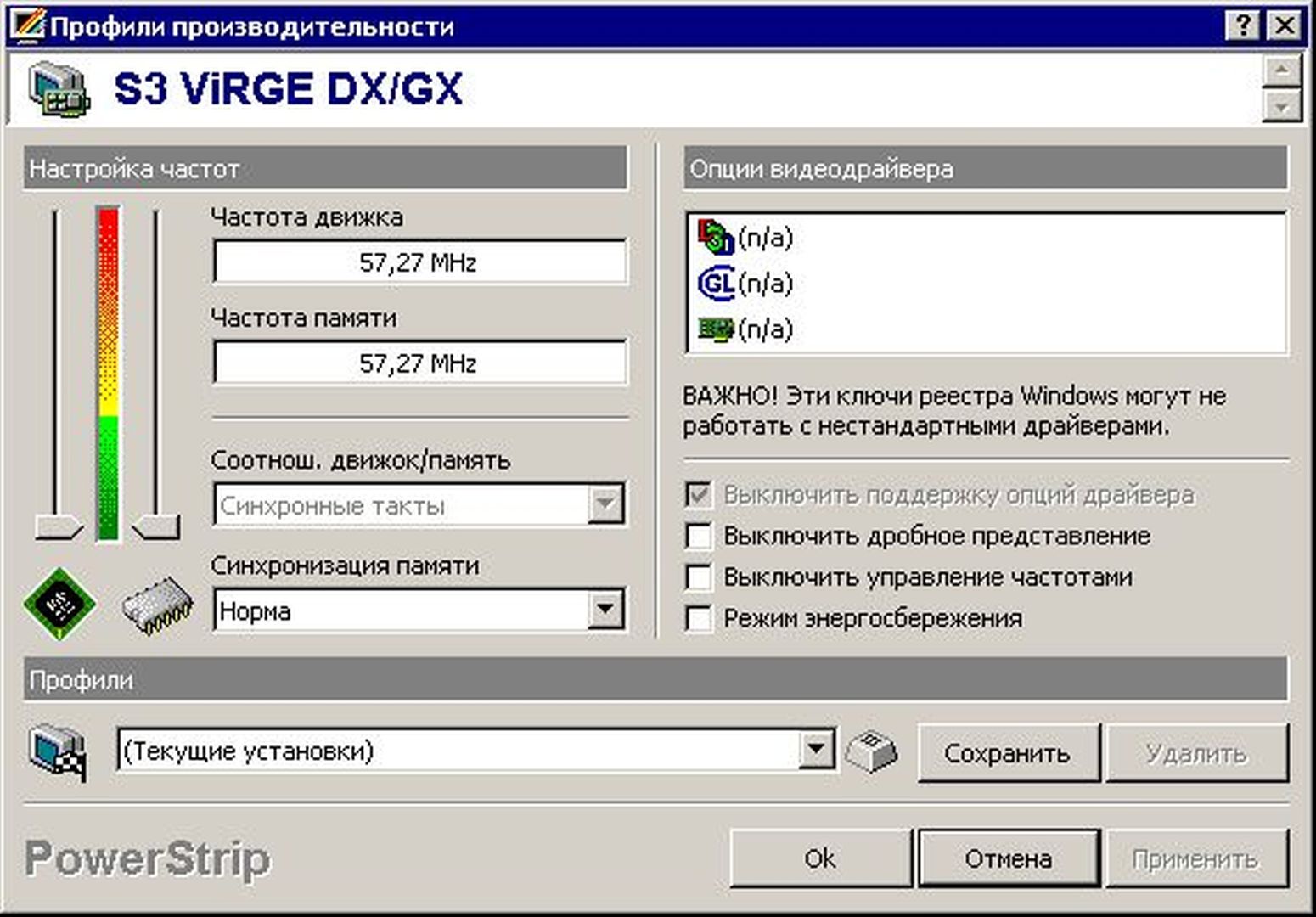Click the 'Удалить' button

(x=1196, y=753)
